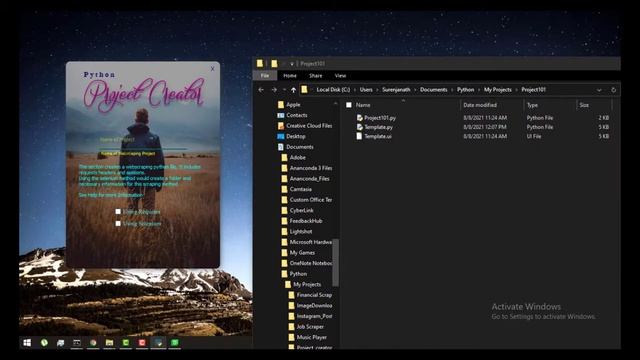Viewport: 640px width, 360px height.
Task: Click the Desktop icon in navigation pane
Action: tap(281, 136)
